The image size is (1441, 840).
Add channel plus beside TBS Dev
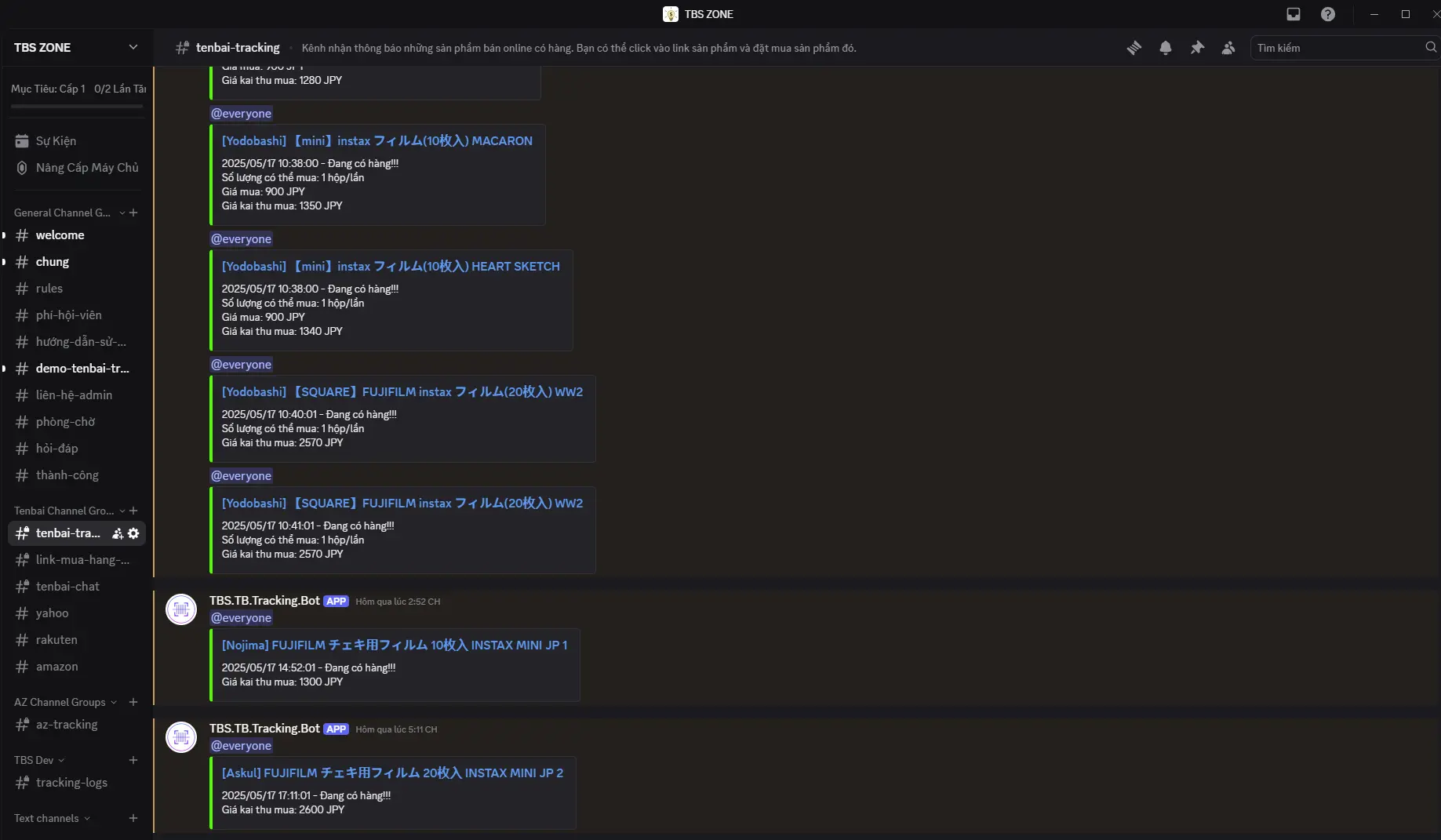coord(133,760)
